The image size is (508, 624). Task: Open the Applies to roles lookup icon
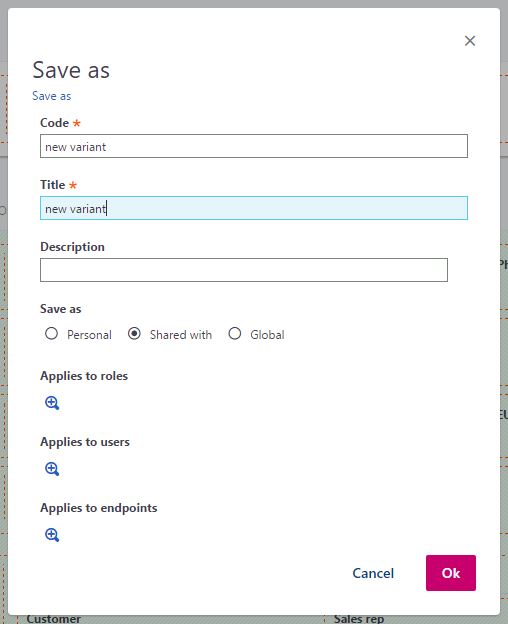pos(52,403)
